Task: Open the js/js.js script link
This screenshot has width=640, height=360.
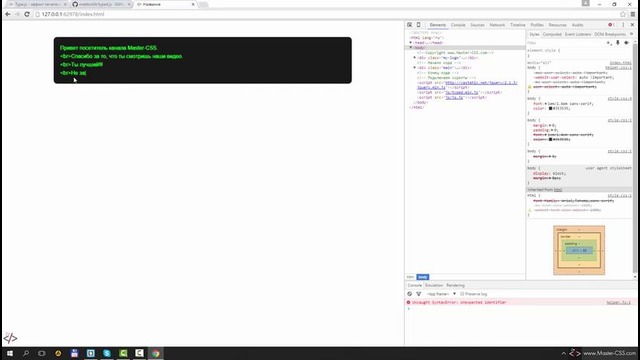Action: pos(454,98)
